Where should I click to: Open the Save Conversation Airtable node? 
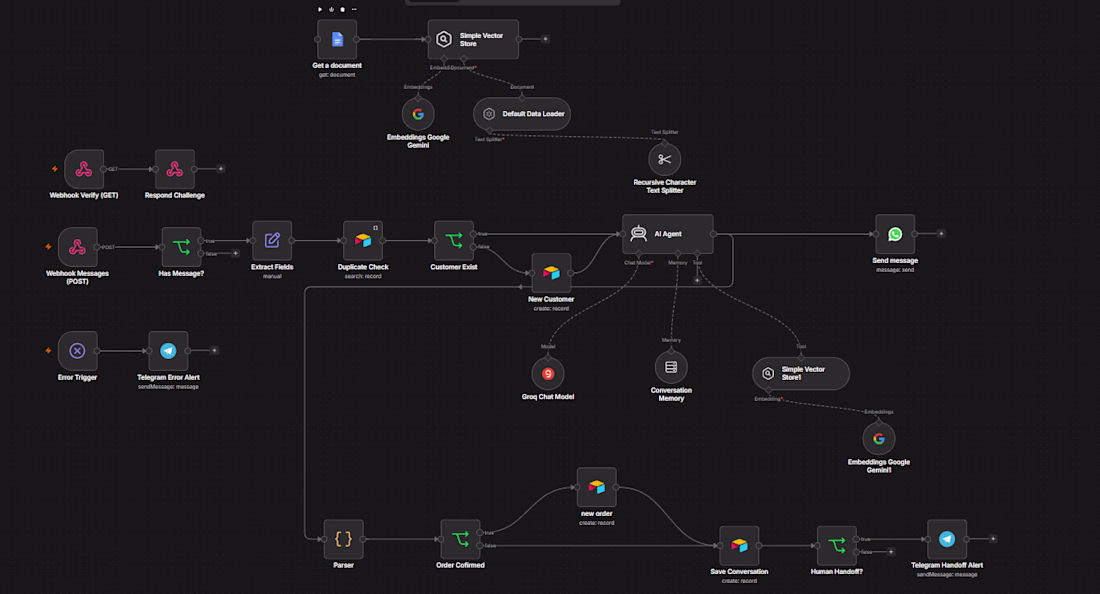[739, 546]
